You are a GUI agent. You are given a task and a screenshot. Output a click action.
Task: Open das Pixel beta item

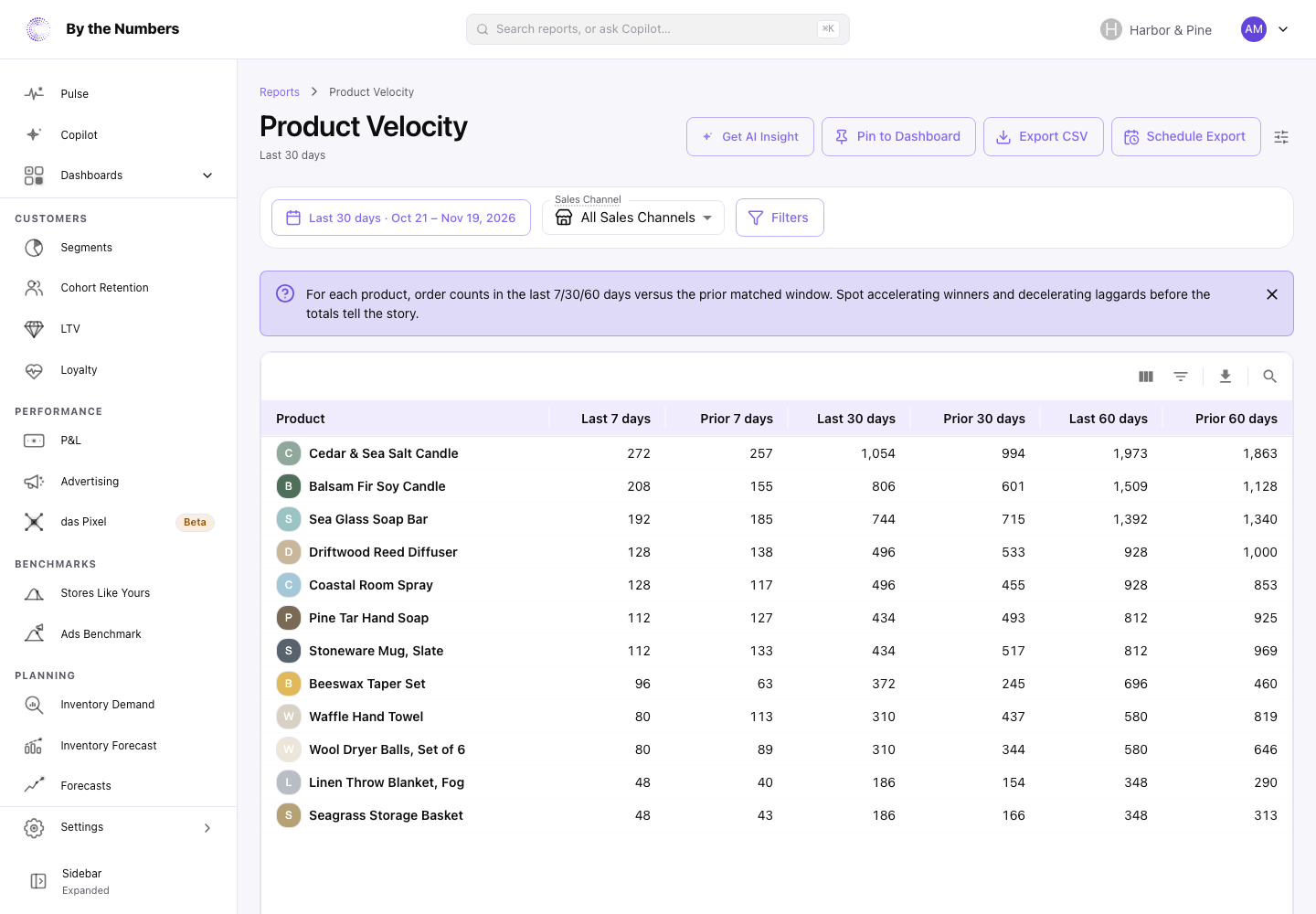[x=119, y=522]
